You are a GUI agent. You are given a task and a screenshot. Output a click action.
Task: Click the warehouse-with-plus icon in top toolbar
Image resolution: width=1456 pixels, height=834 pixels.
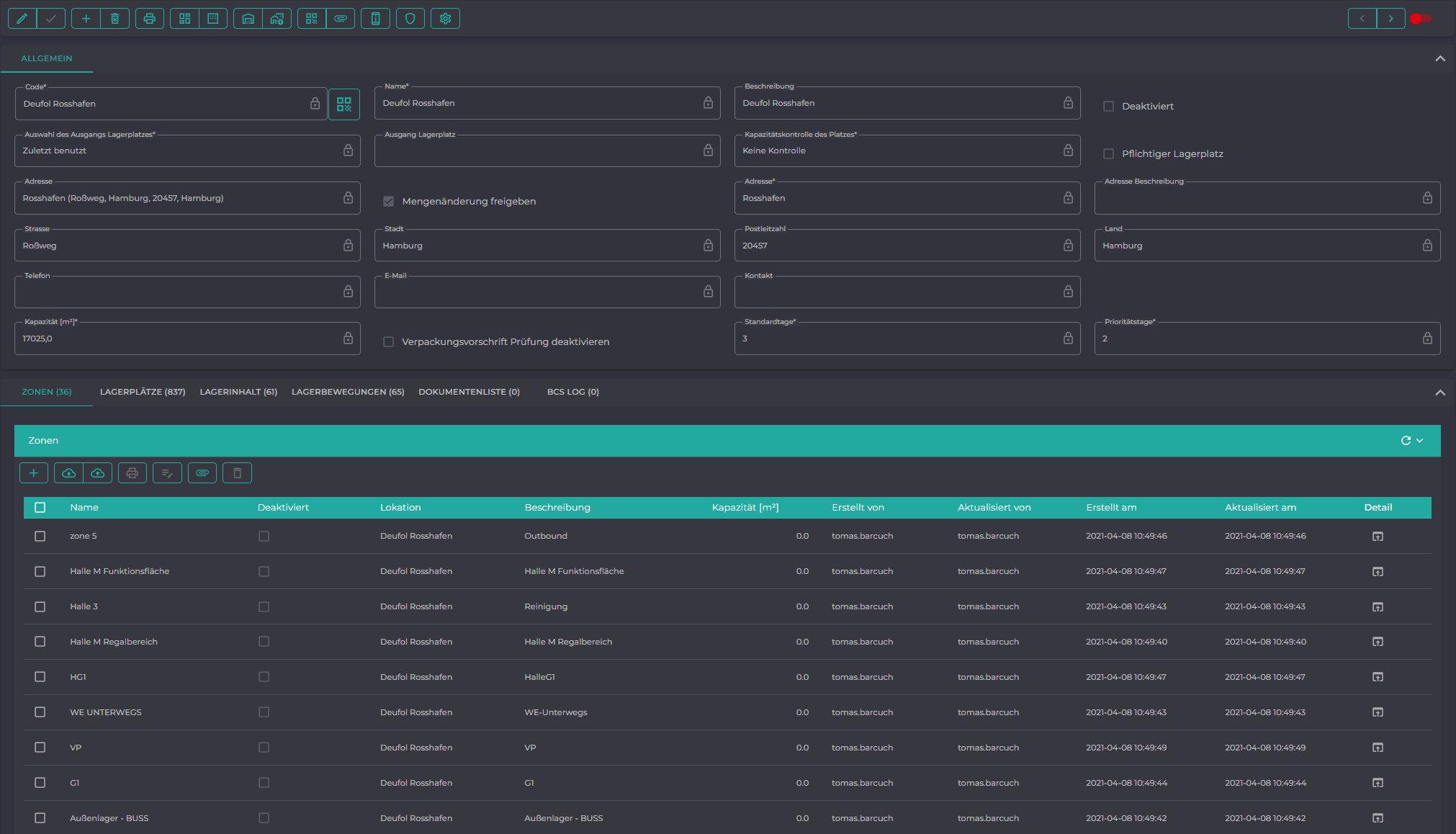[277, 19]
